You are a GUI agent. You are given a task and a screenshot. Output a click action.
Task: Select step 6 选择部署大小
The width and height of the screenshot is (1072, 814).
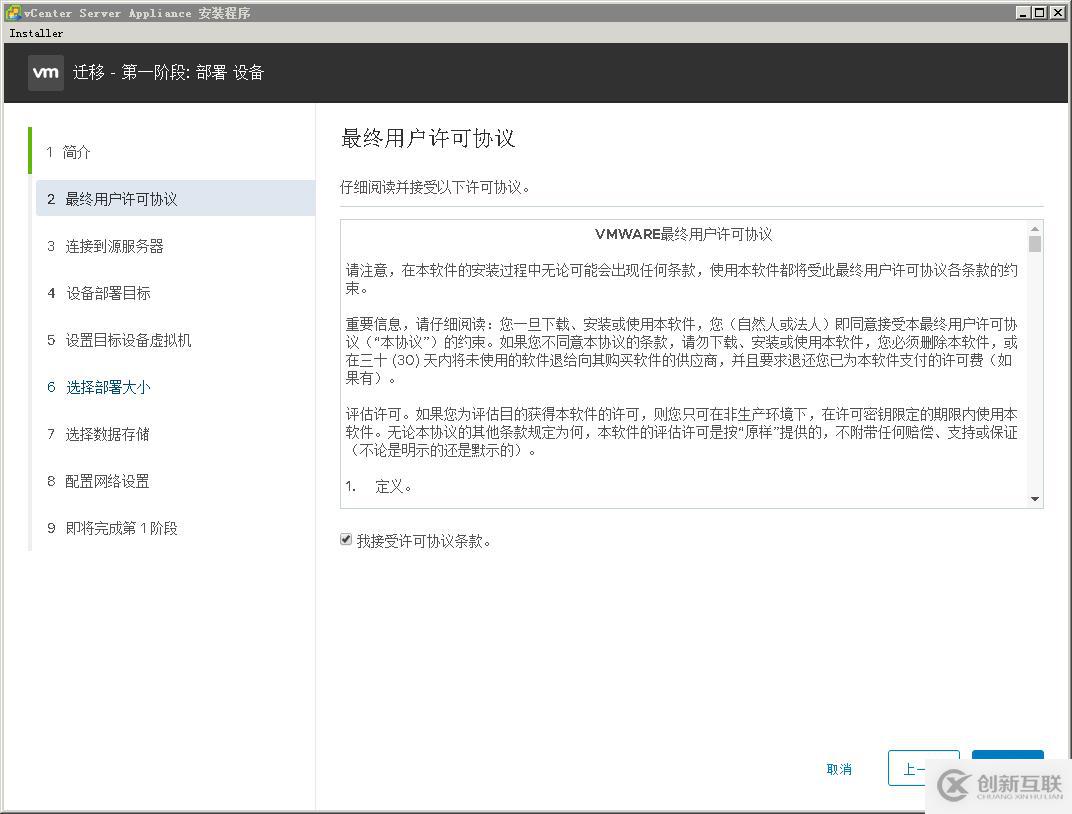click(x=99, y=388)
